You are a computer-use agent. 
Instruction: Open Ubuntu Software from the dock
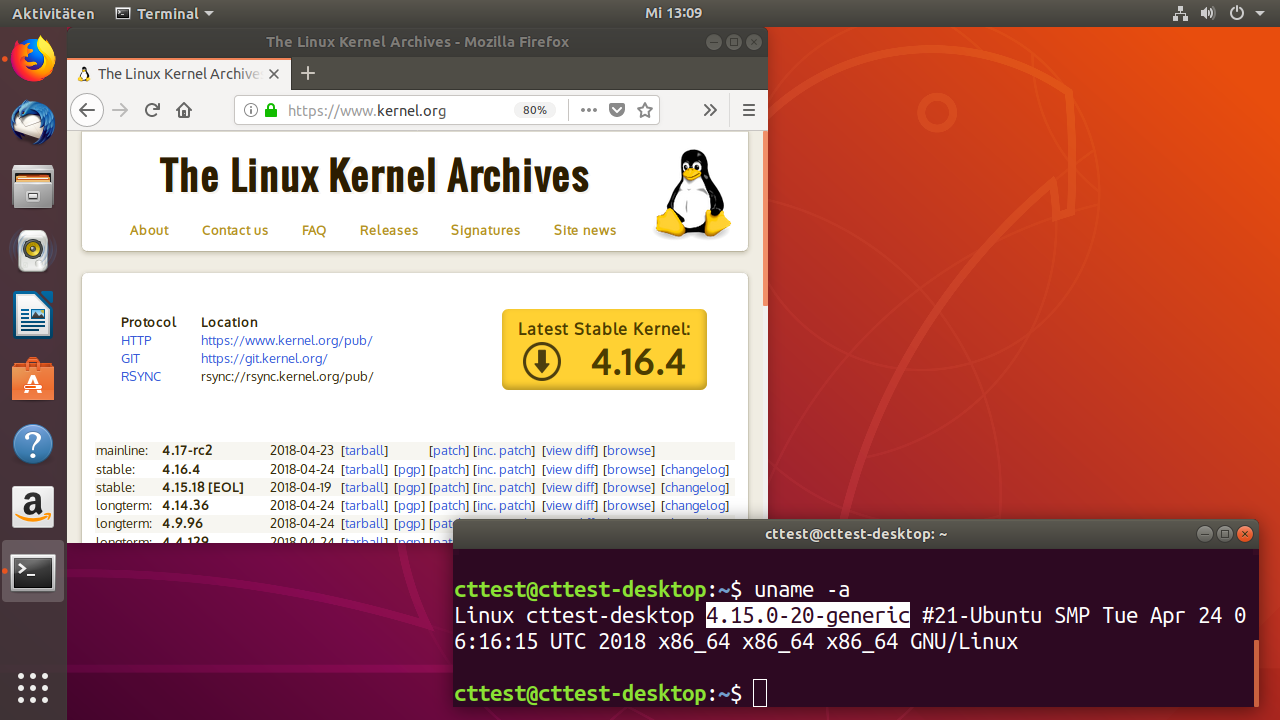[x=33, y=380]
